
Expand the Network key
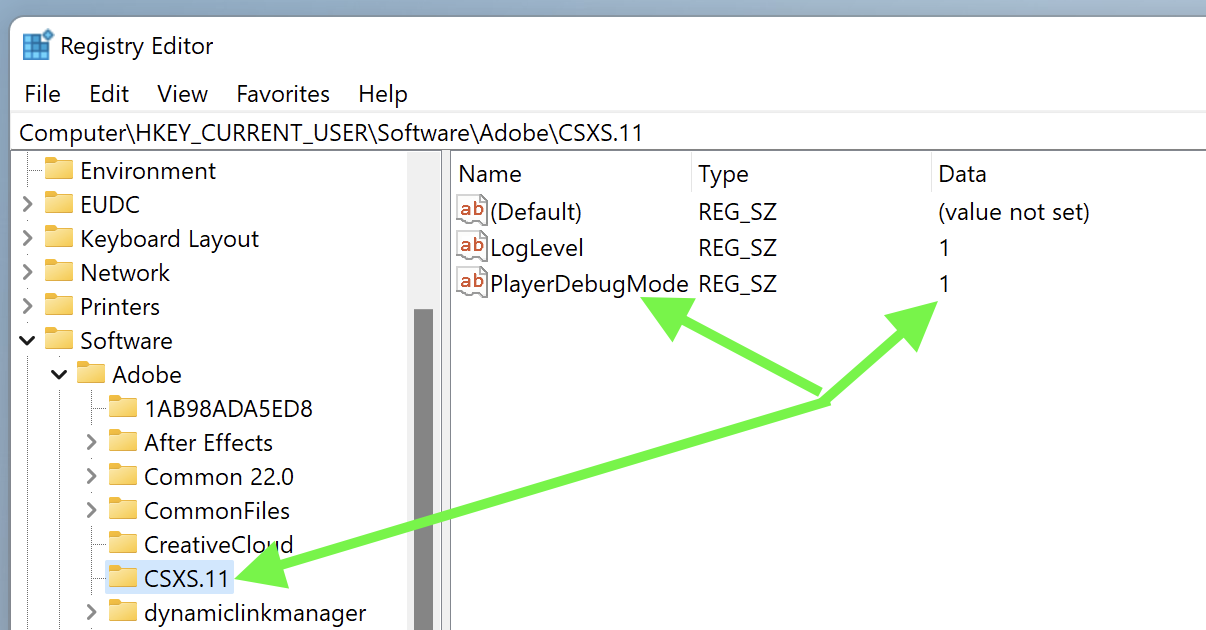(x=27, y=273)
